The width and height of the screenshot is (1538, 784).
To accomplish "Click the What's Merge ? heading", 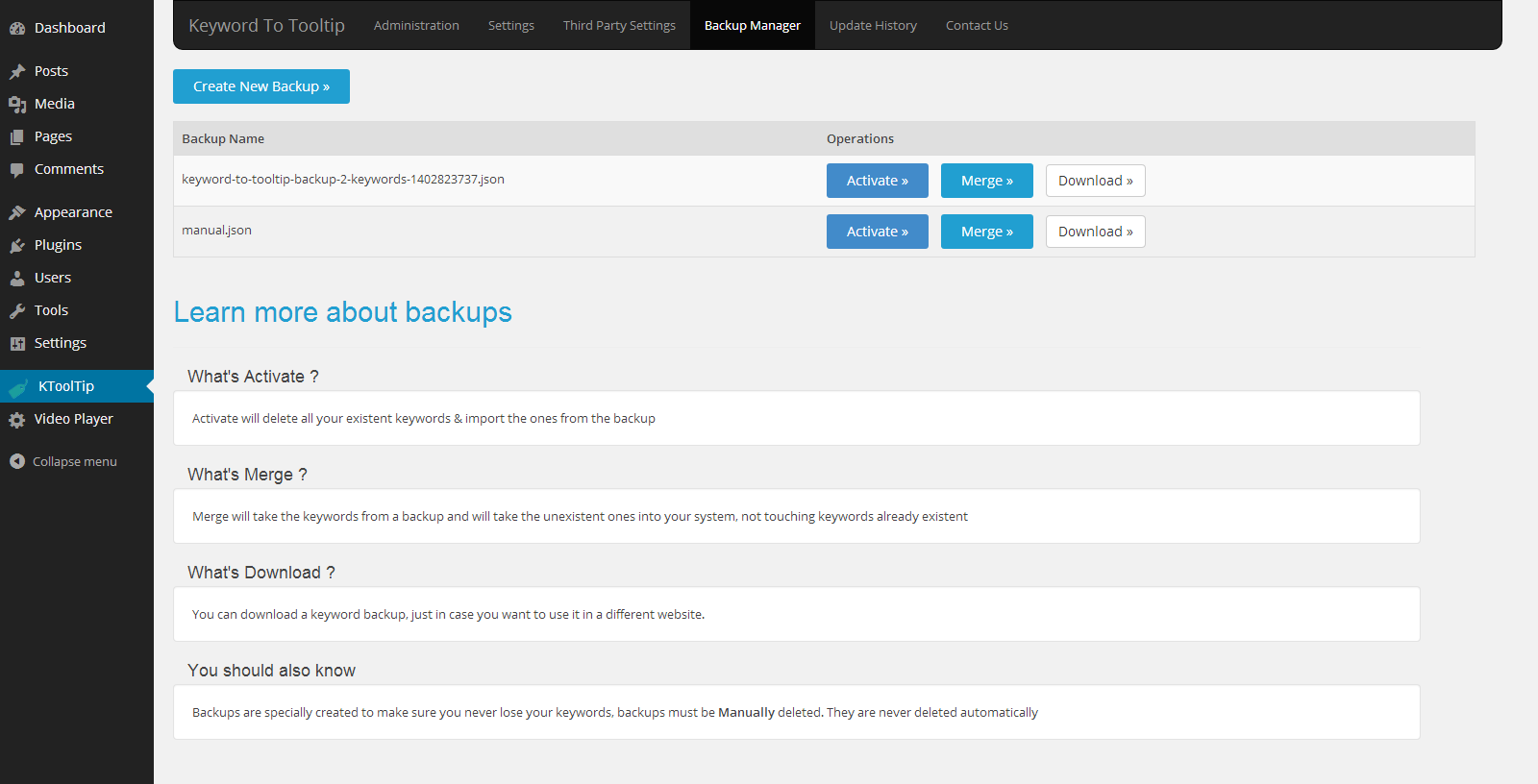I will 247,475.
